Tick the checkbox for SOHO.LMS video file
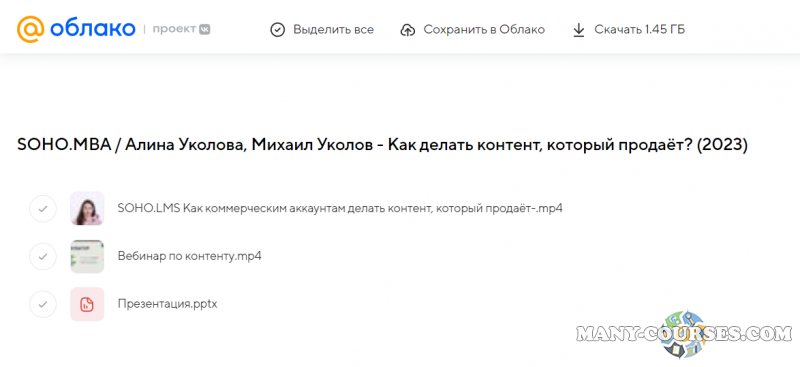The width and height of the screenshot is (800, 367). coord(43,208)
